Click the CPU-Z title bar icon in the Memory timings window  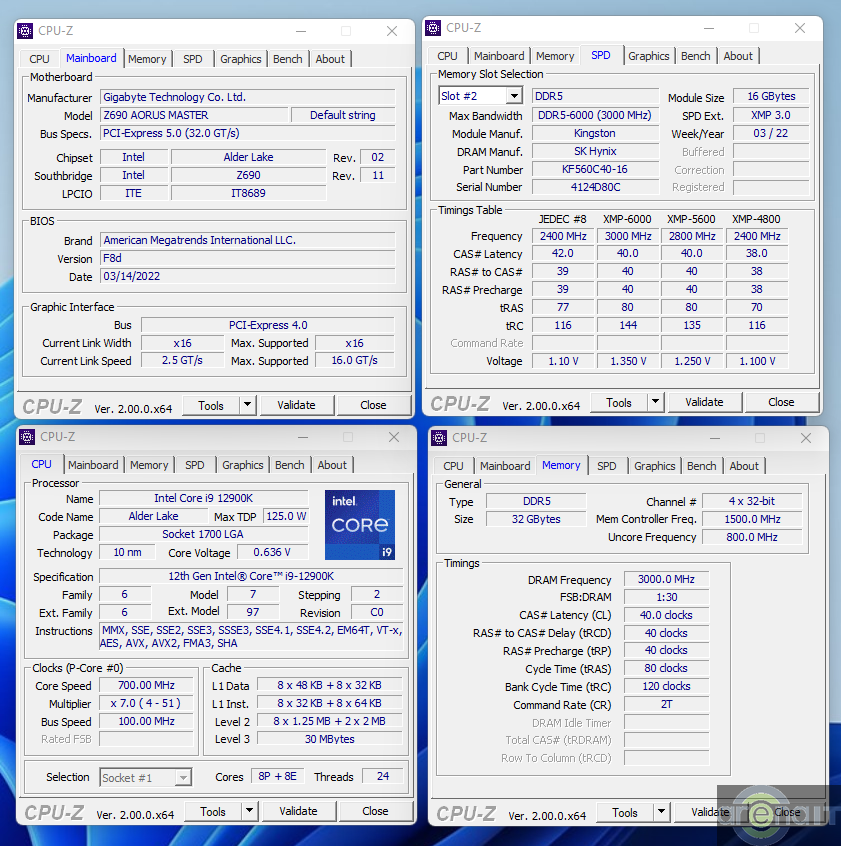(440, 437)
